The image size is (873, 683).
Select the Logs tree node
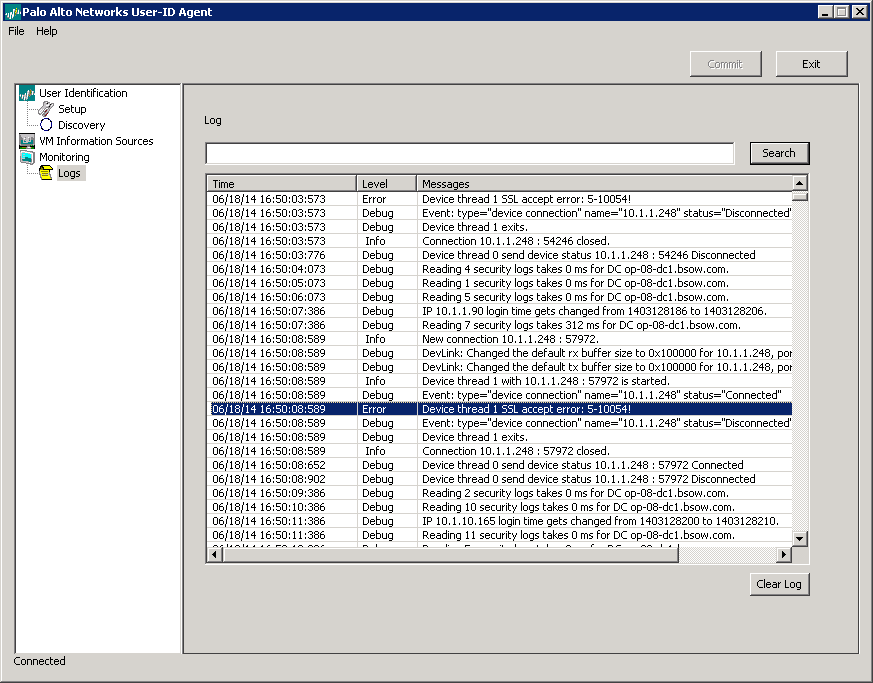click(x=70, y=173)
